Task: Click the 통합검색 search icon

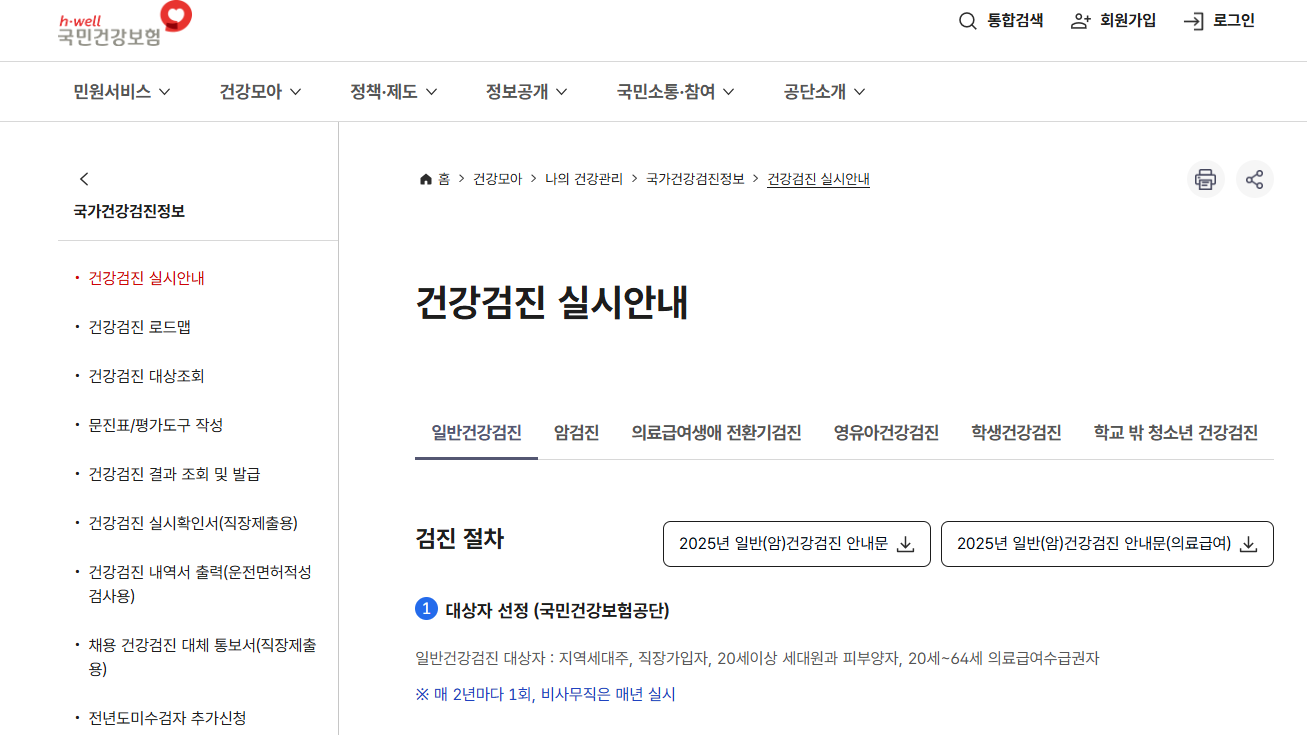Action: pos(966,20)
